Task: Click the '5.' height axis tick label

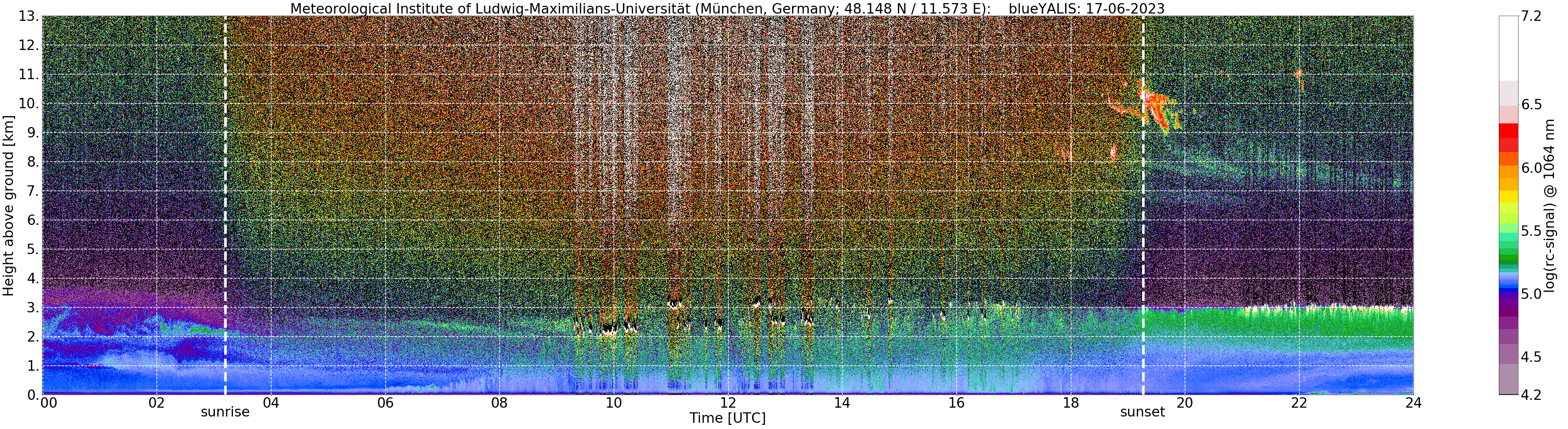Action: (x=32, y=249)
